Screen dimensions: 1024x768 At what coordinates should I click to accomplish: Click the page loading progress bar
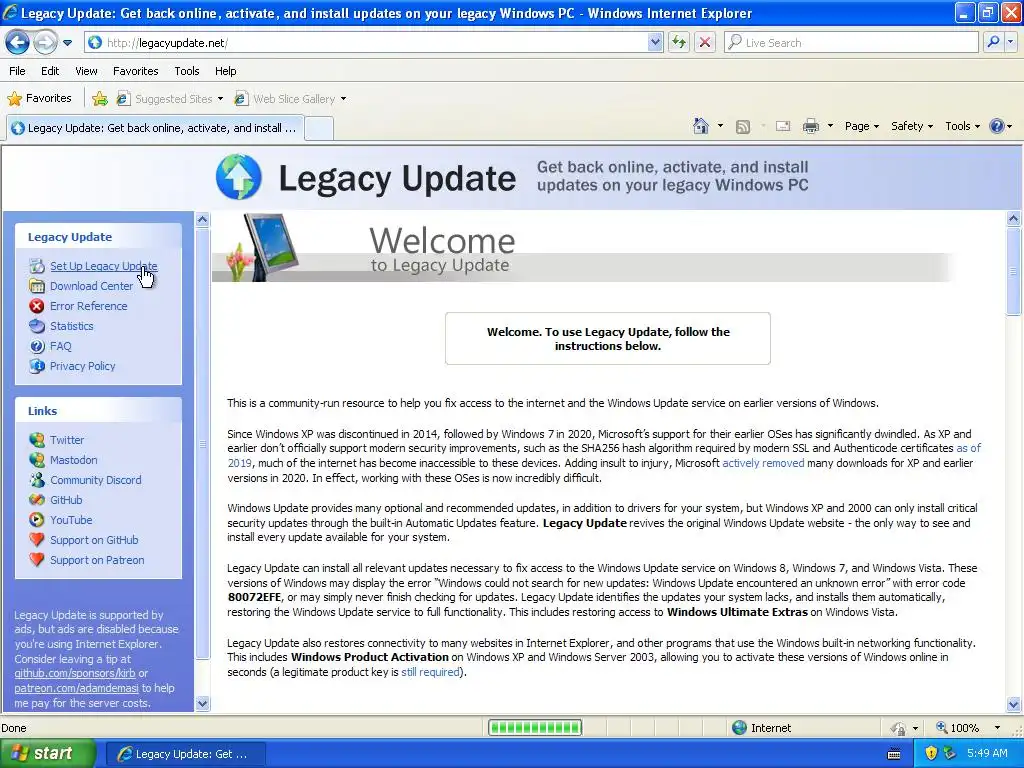click(535, 728)
